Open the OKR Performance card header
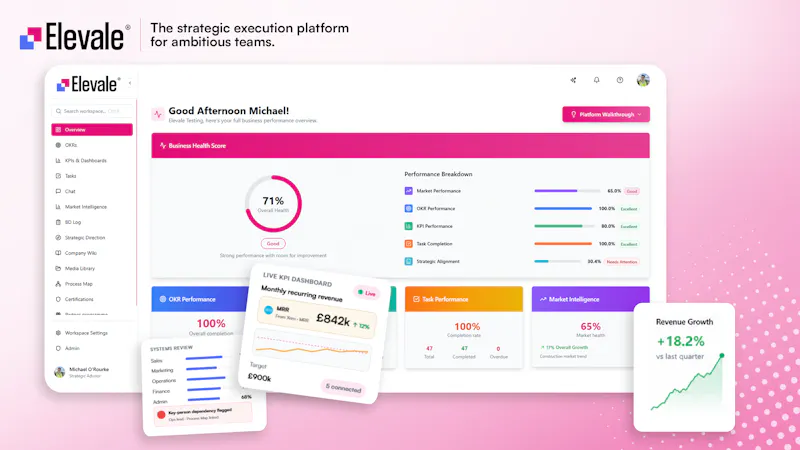The height and width of the screenshot is (450, 800). [200, 299]
